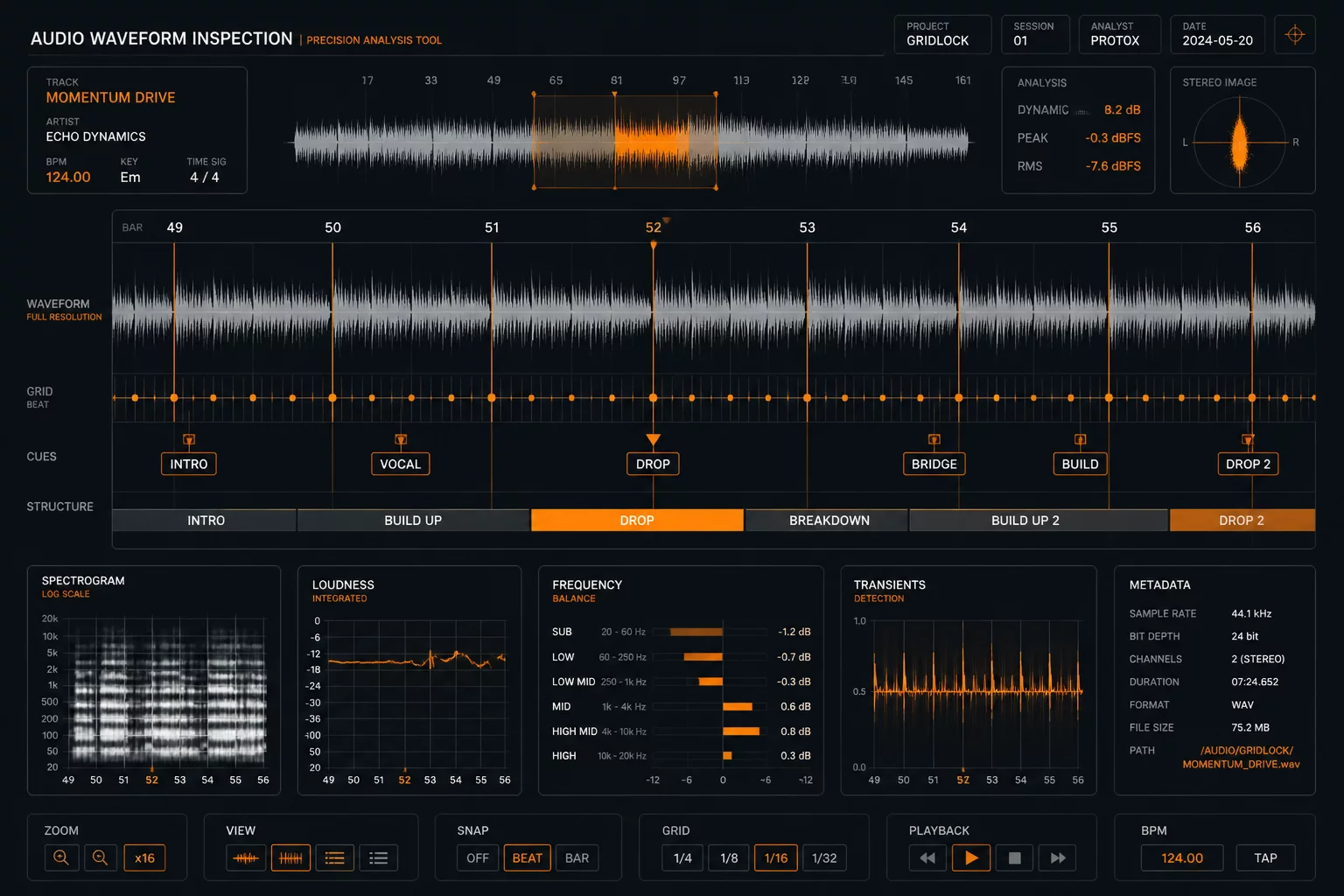The image size is (1344, 896).
Task: Click the crosshair target icon in header
Action: click(1295, 35)
